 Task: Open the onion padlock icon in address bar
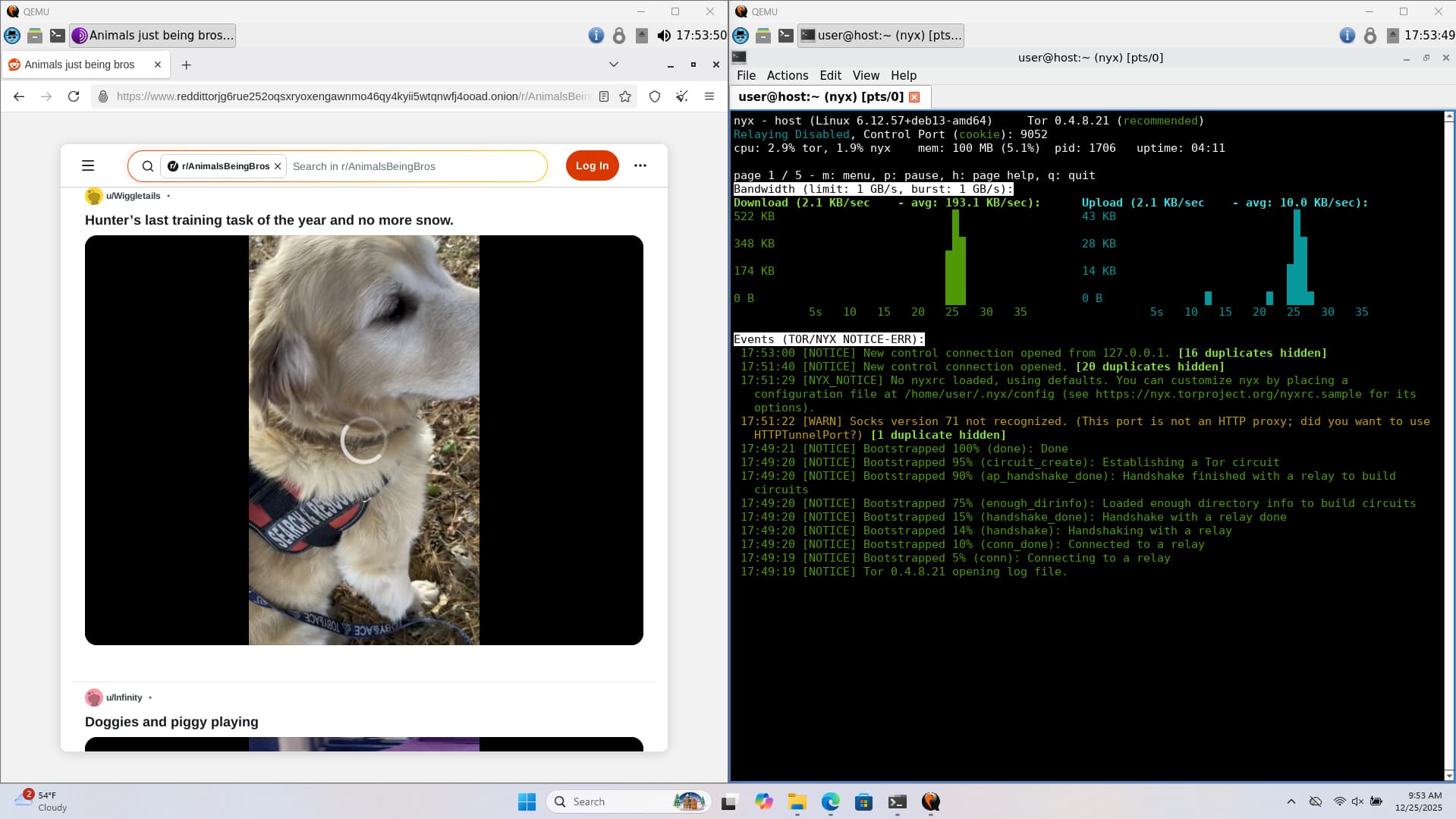(102, 96)
